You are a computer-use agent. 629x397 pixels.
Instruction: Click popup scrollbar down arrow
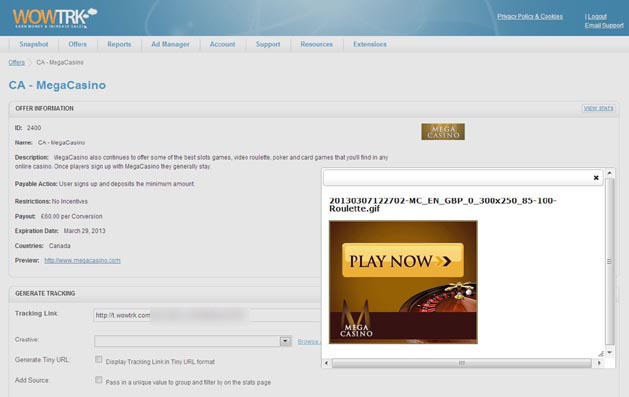(610, 352)
